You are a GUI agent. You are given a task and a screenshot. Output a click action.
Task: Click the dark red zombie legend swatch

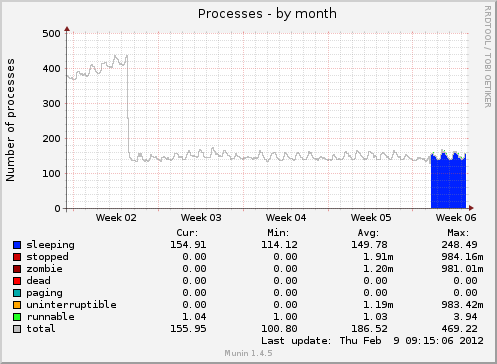[x=17, y=269]
